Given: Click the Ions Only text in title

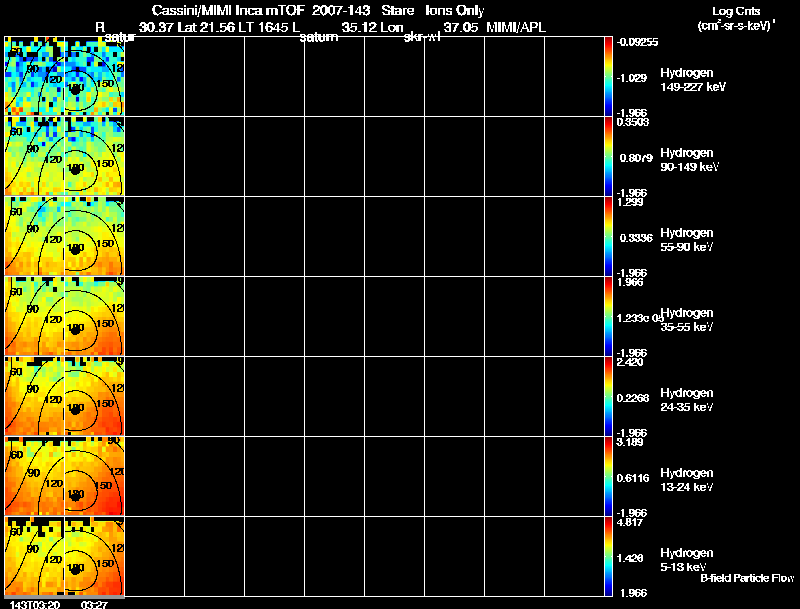Looking at the screenshot, I should click(455, 11).
